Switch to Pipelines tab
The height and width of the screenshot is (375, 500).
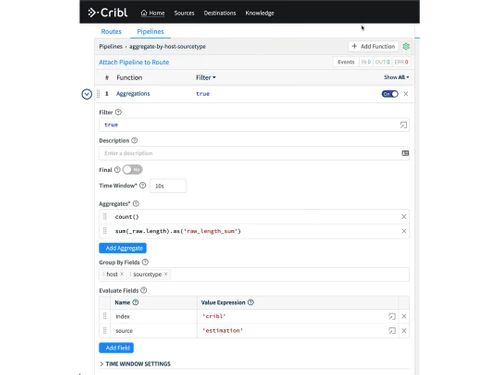click(x=150, y=31)
